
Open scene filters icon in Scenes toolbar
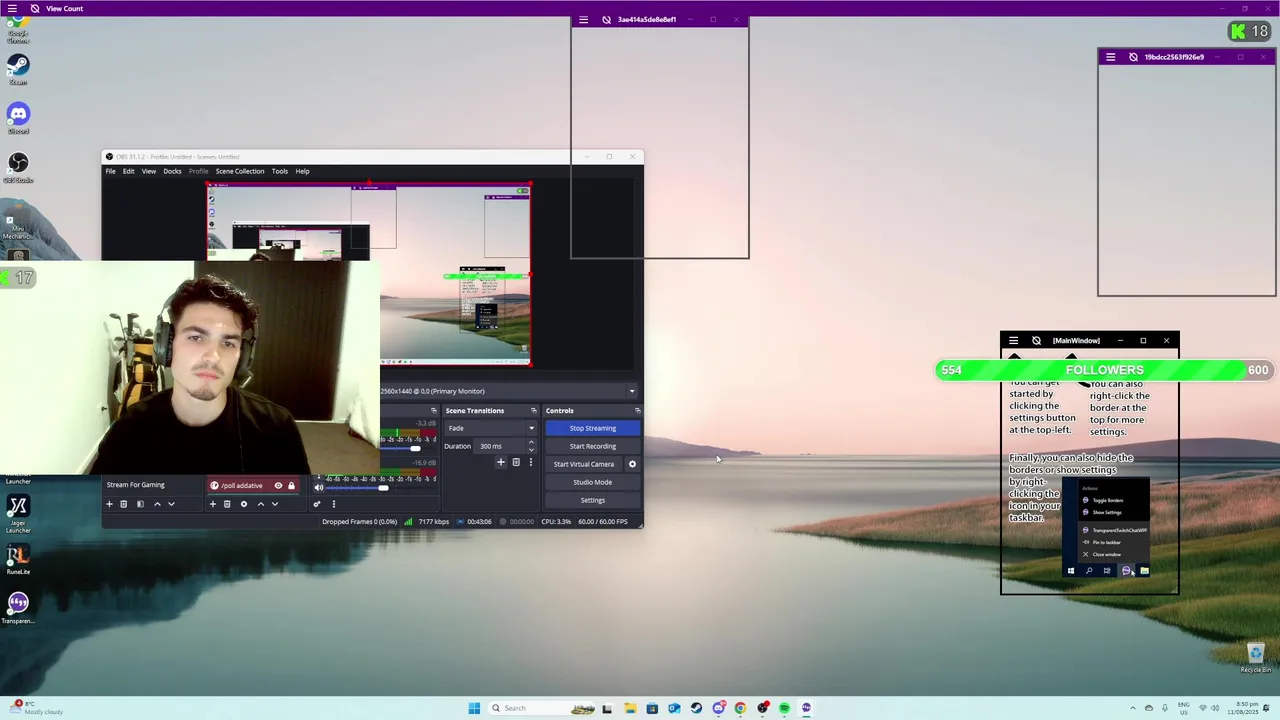(x=140, y=504)
